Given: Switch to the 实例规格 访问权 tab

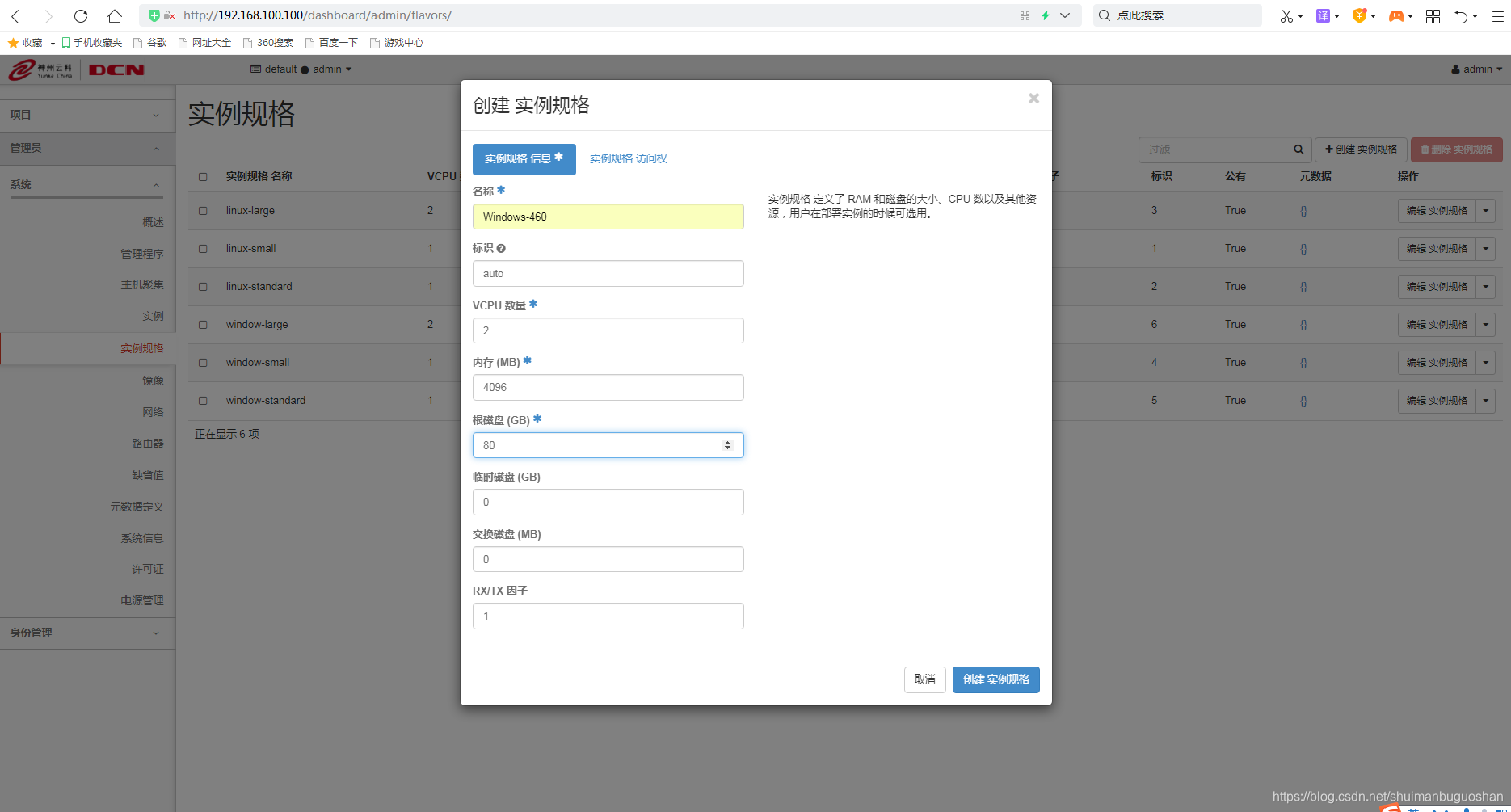Looking at the screenshot, I should (x=629, y=159).
